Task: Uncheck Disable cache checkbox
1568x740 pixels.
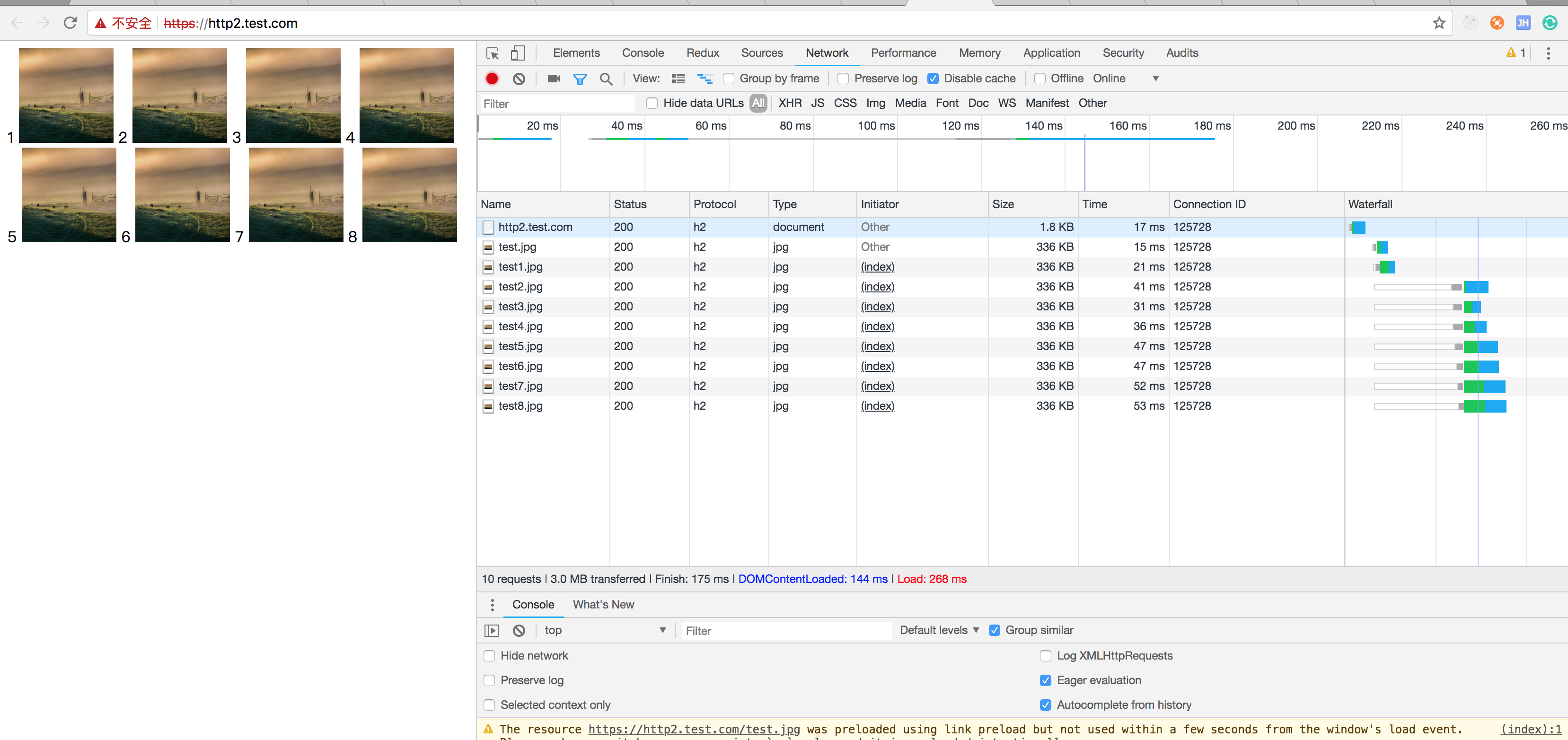Action: click(933, 79)
